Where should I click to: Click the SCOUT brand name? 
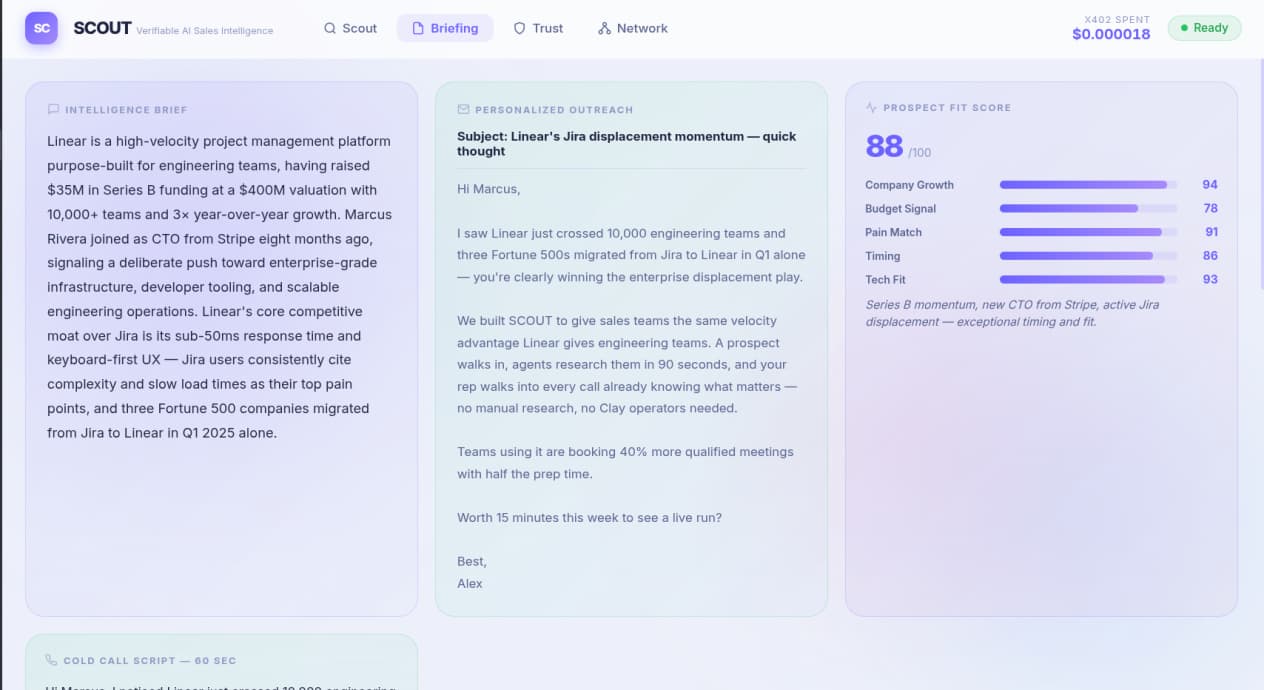coord(102,28)
